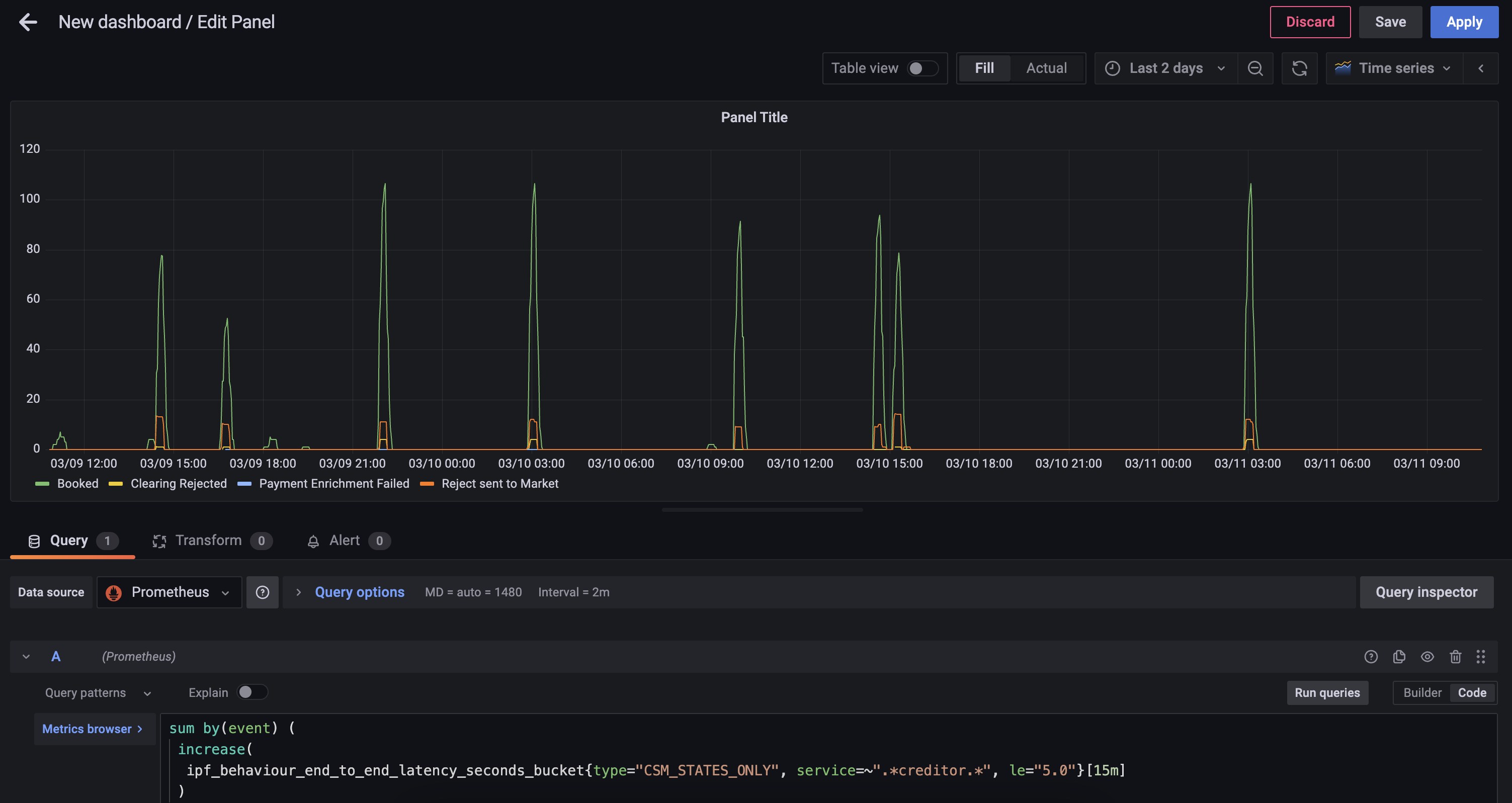Click the Booked legend color swatch
Screen dimensions: 1512x803
click(42, 484)
